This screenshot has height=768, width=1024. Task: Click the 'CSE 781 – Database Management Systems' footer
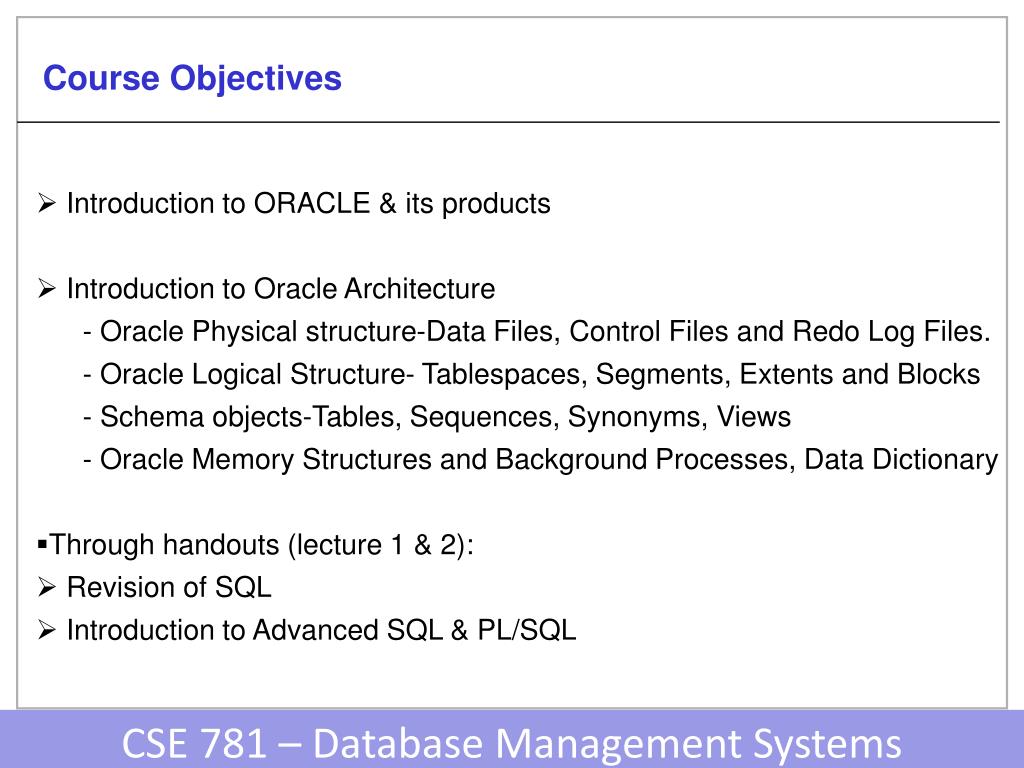[x=511, y=743]
